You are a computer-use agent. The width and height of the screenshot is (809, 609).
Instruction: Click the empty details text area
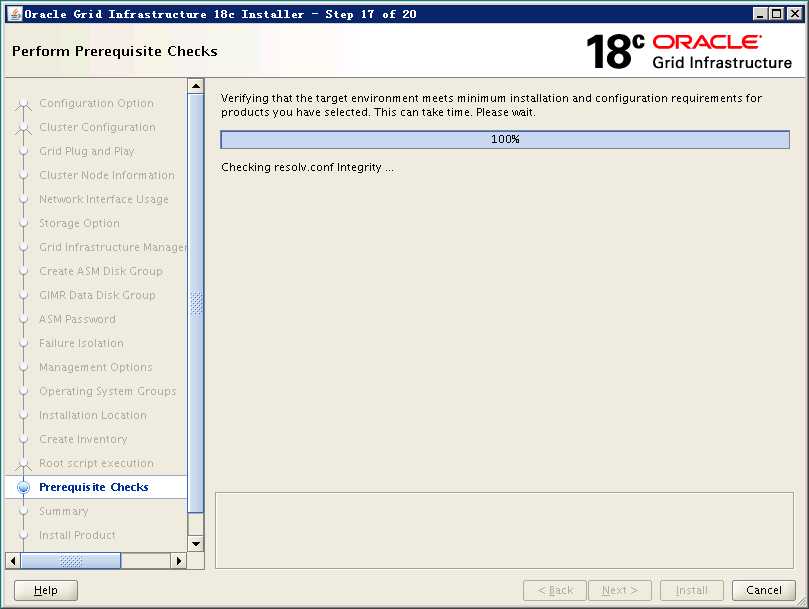point(504,531)
